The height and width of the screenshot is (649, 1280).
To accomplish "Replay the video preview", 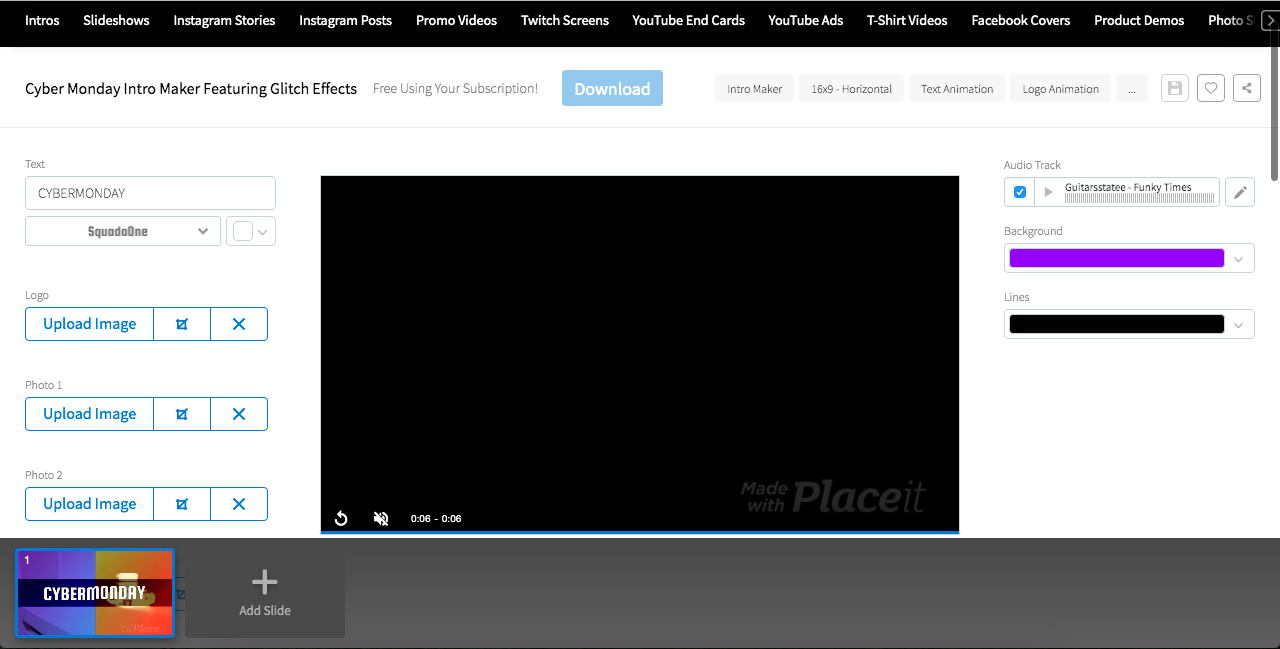I will click(x=341, y=518).
